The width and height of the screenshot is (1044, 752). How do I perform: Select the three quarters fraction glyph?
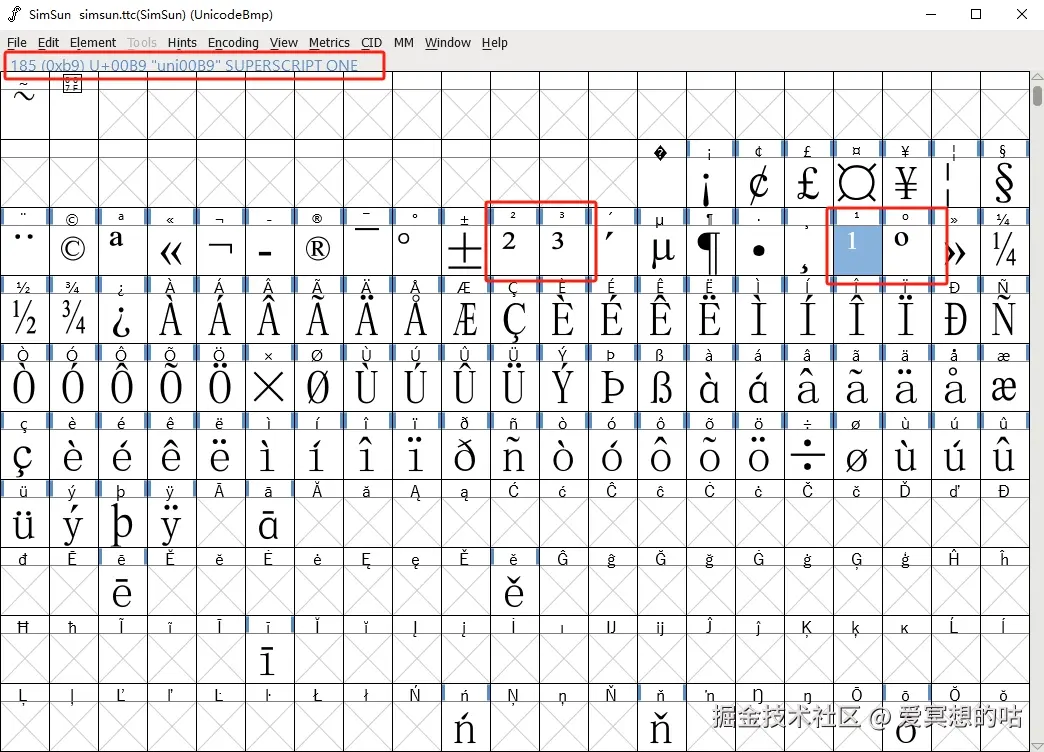pyautogui.click(x=74, y=318)
